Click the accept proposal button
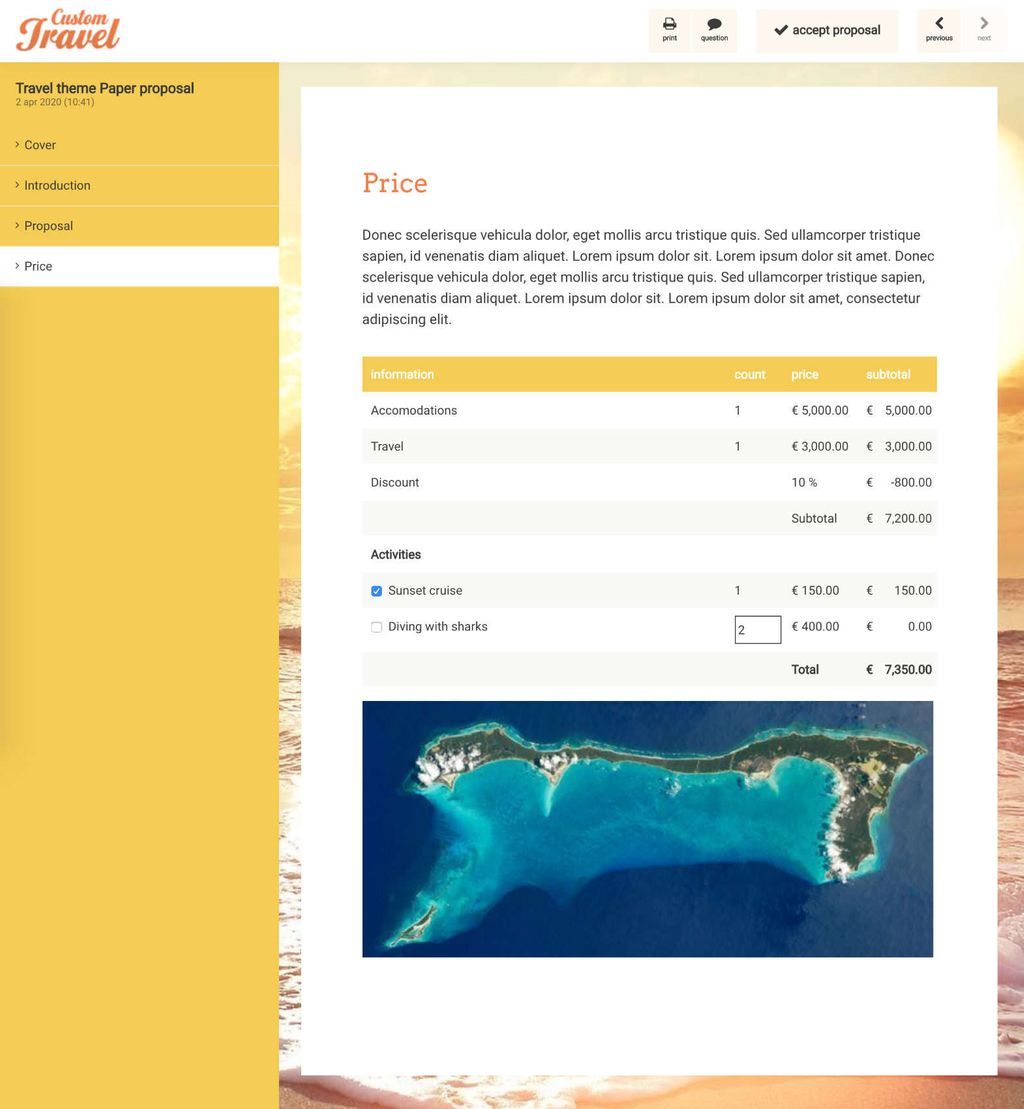This screenshot has width=1024, height=1109. [827, 30]
